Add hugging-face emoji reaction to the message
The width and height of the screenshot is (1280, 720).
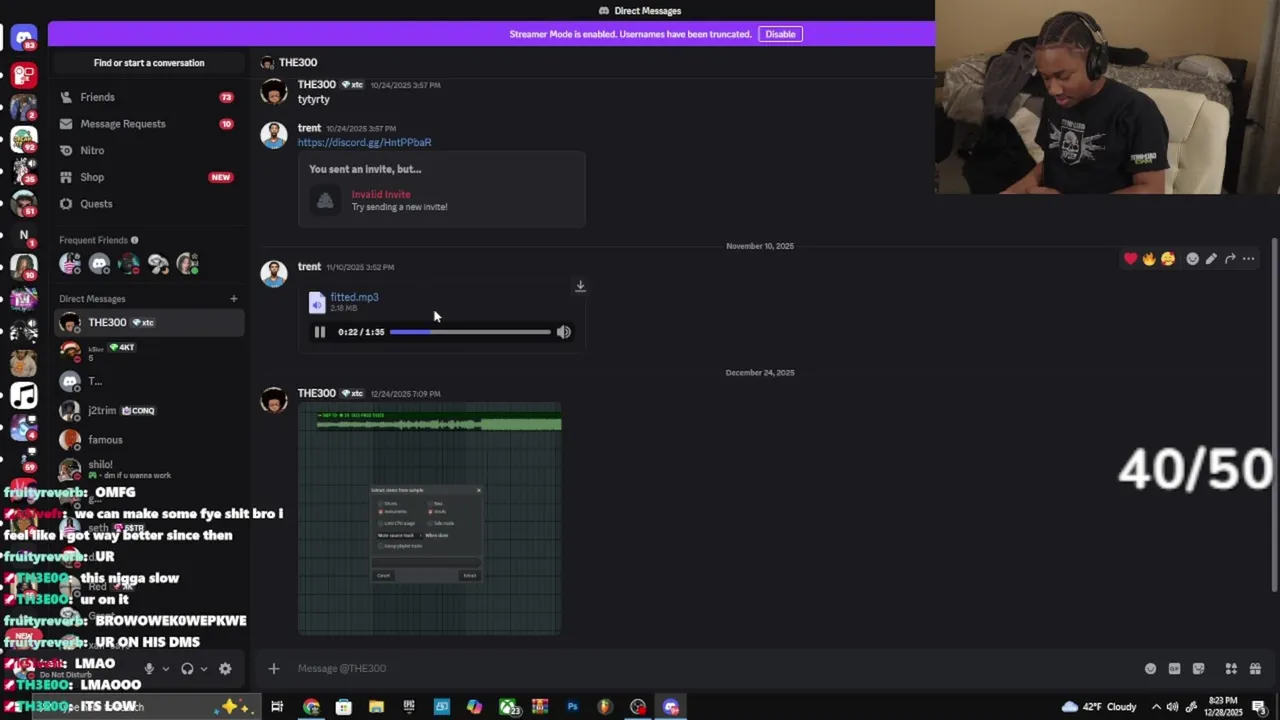pyautogui.click(x=1168, y=259)
